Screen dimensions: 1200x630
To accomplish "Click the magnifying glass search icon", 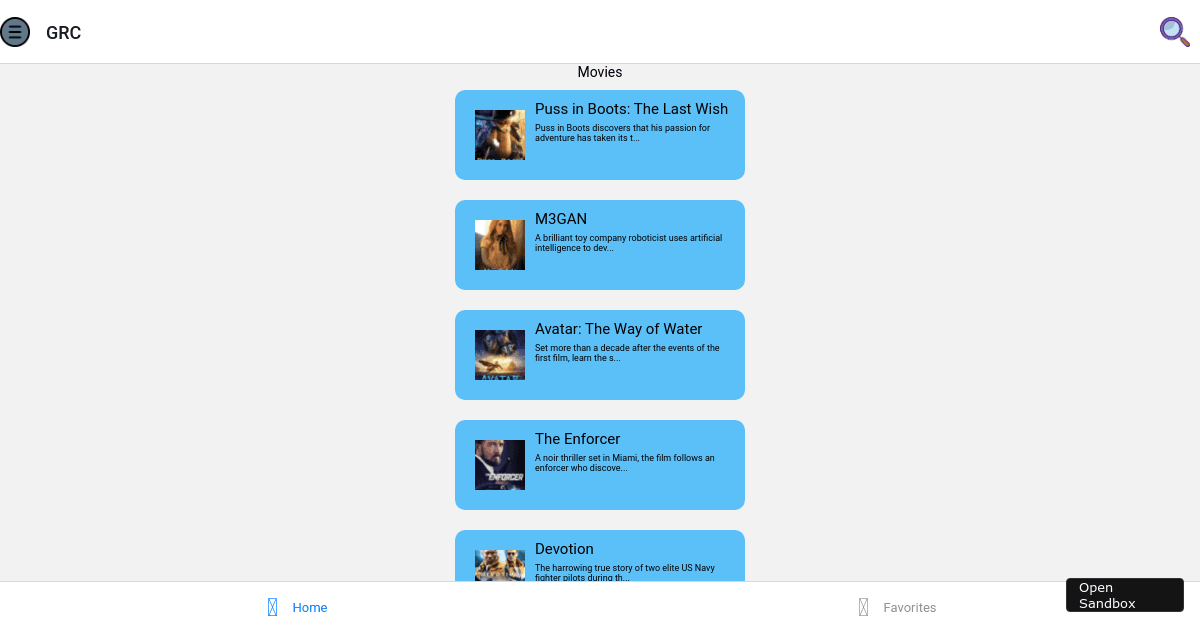I will 1174,32.
